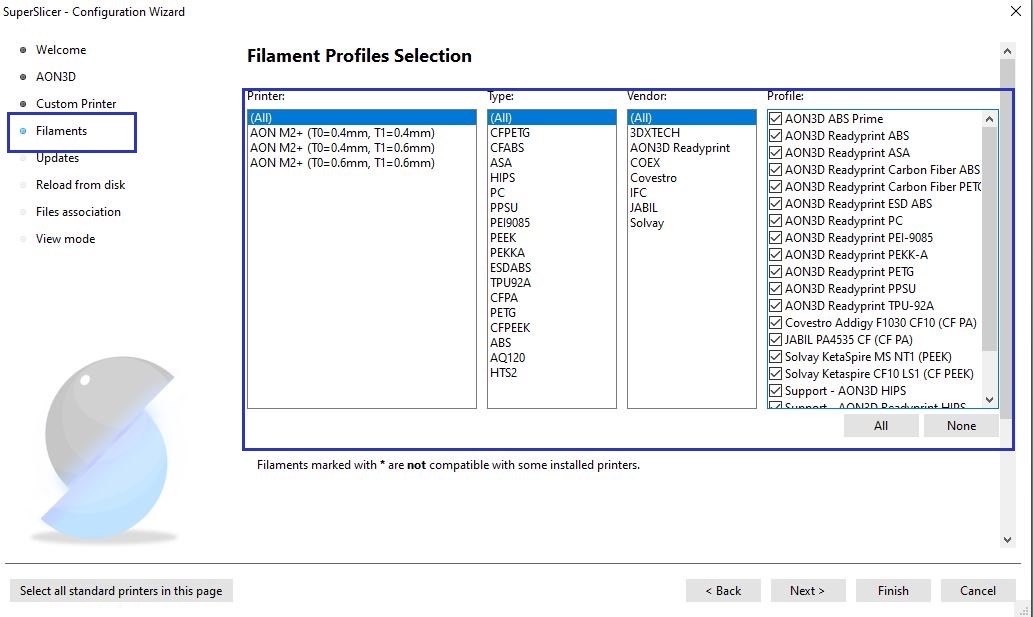Select AQ120 filament type

[551, 358]
